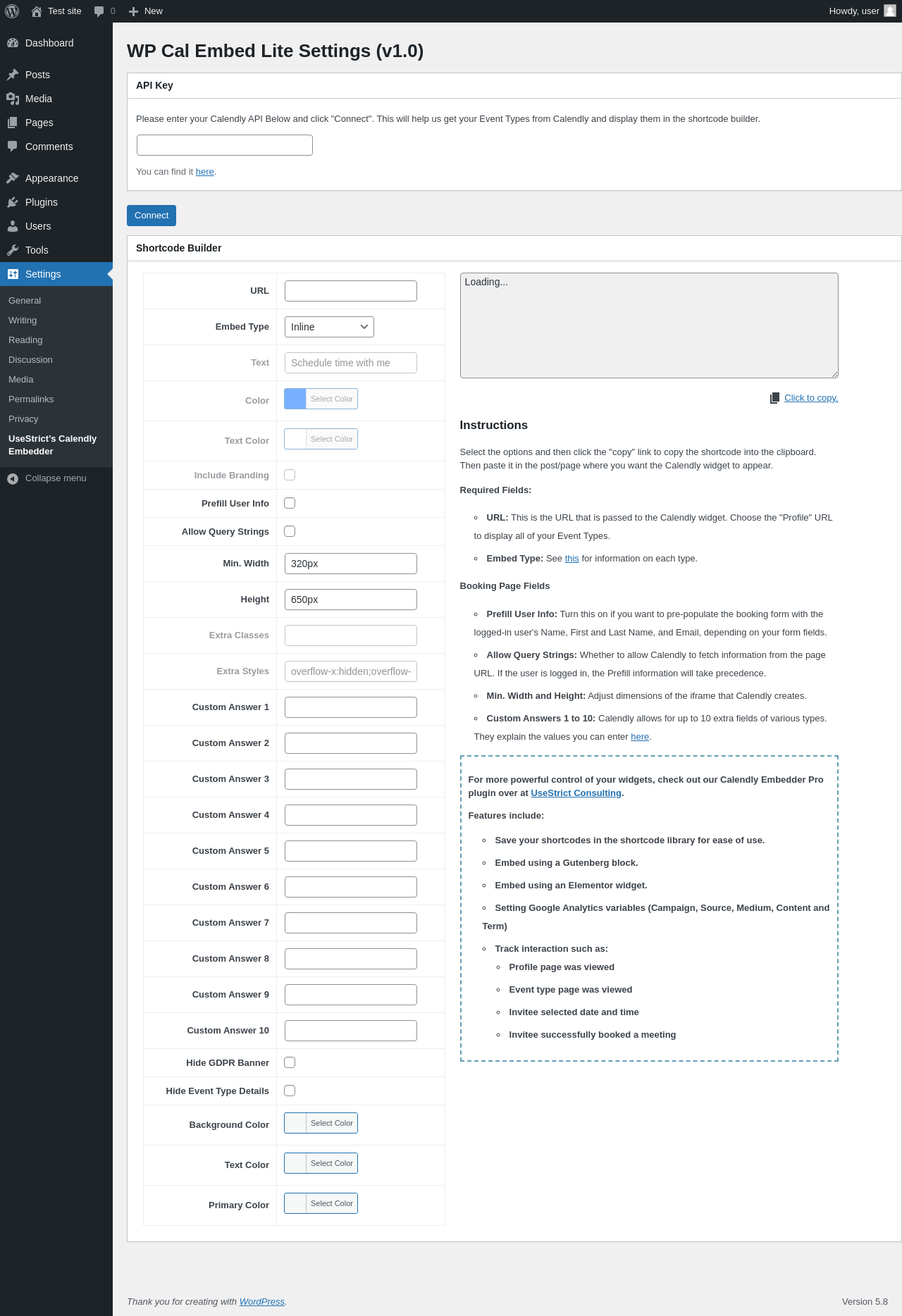Viewport: 902px width, 1316px height.
Task: Focus the shortcode output textarea
Action: point(649,325)
